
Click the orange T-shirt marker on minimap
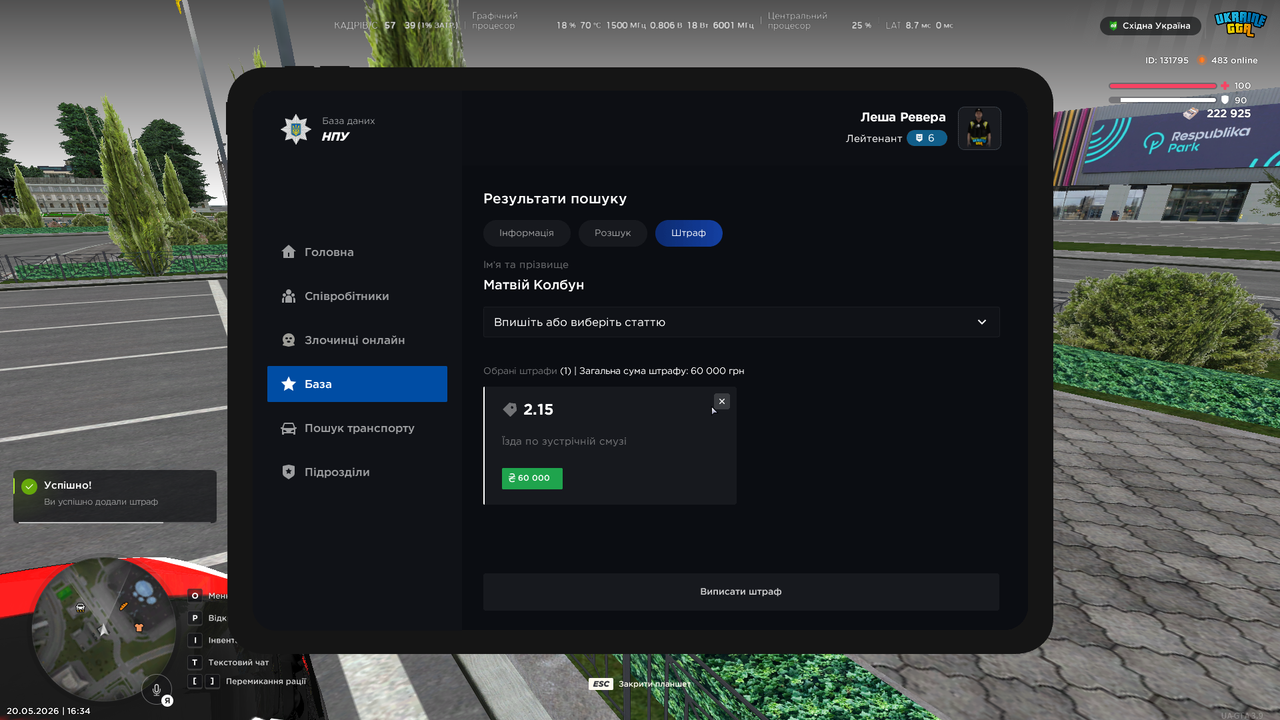coord(139,626)
